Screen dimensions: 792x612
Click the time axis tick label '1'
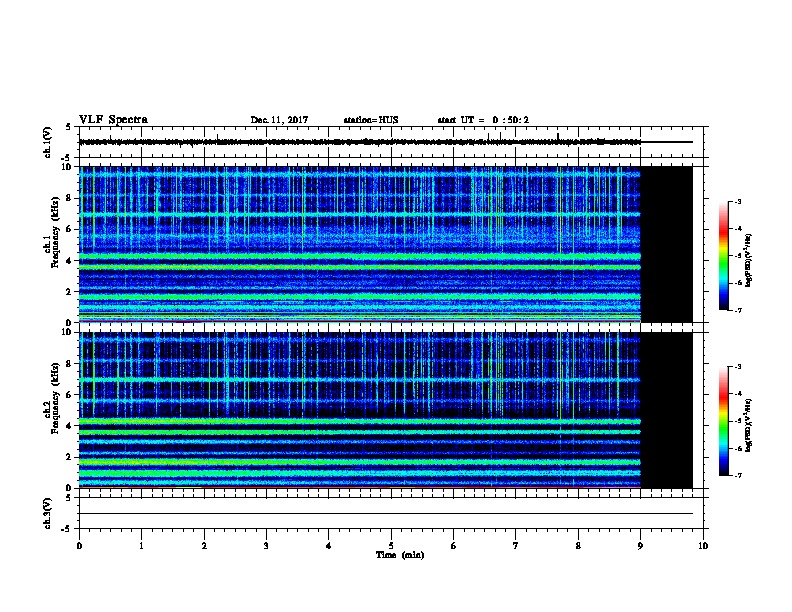click(x=141, y=546)
